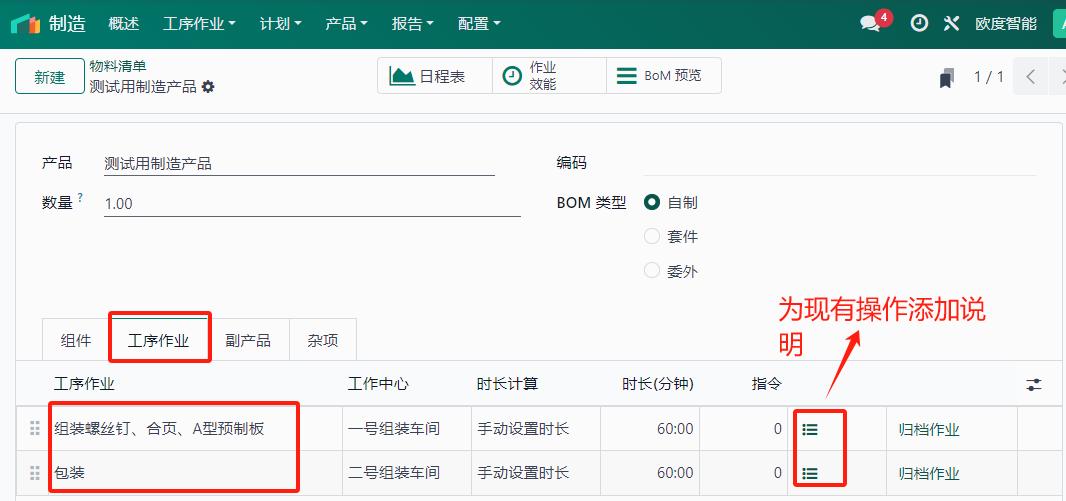Click 归档作业 in 包装 row
1066x501 pixels.
(x=929, y=473)
